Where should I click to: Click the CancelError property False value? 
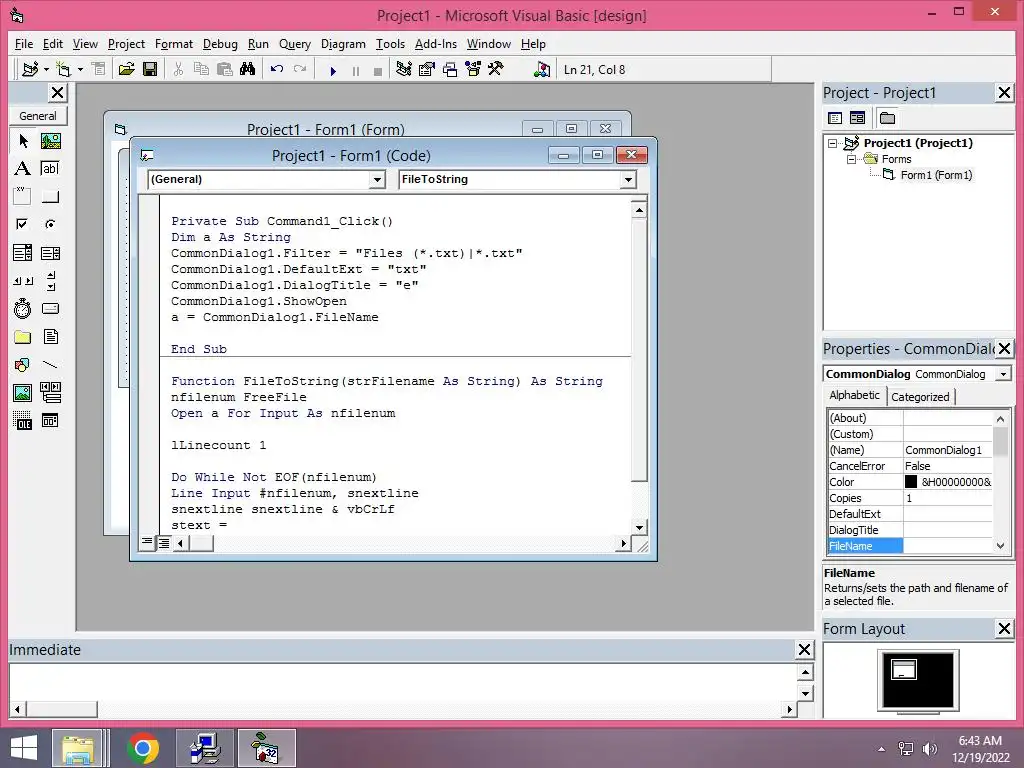pos(948,466)
